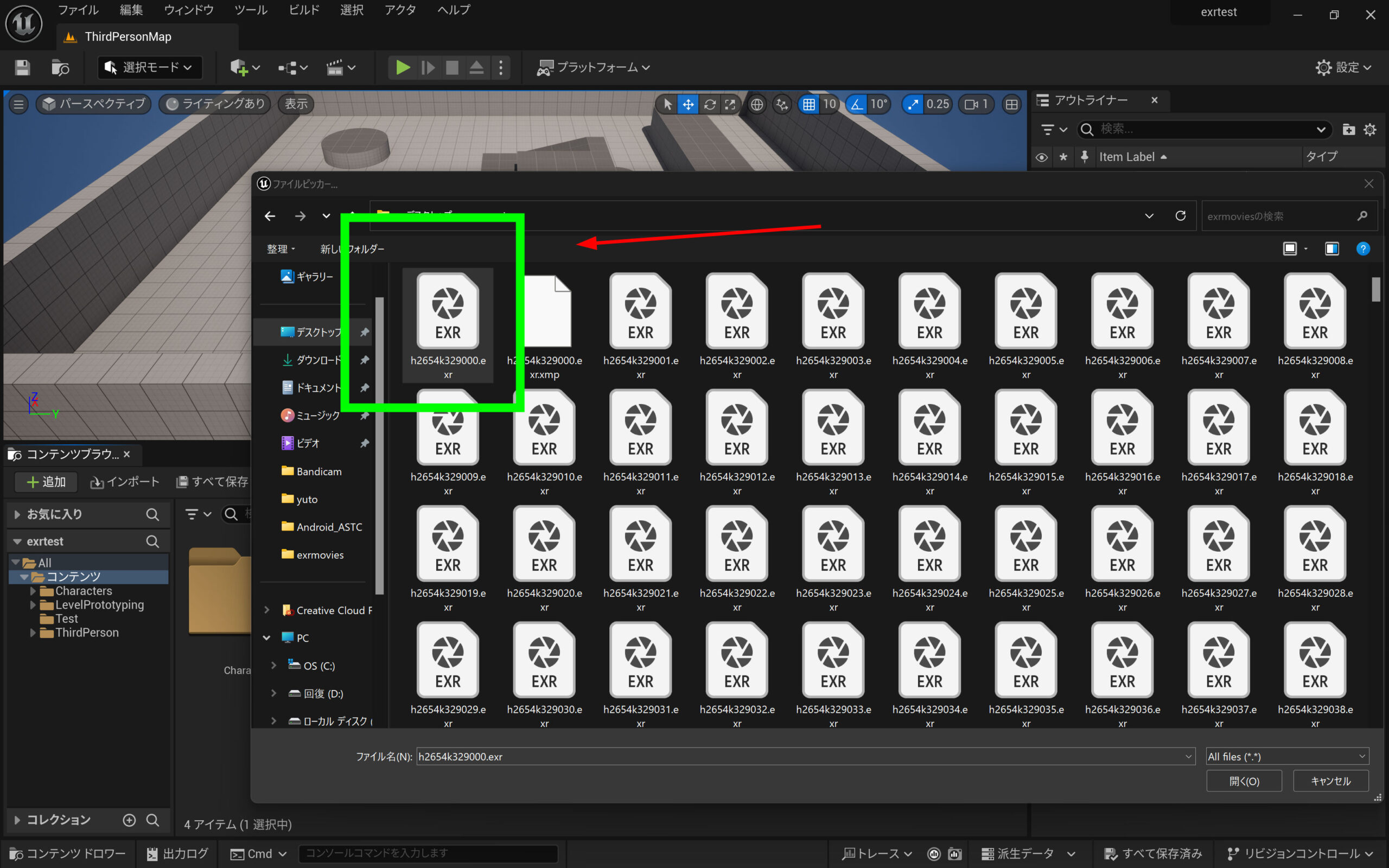This screenshot has width=1389, height=868.
Task: Click the キャンセル button
Action: click(x=1330, y=781)
